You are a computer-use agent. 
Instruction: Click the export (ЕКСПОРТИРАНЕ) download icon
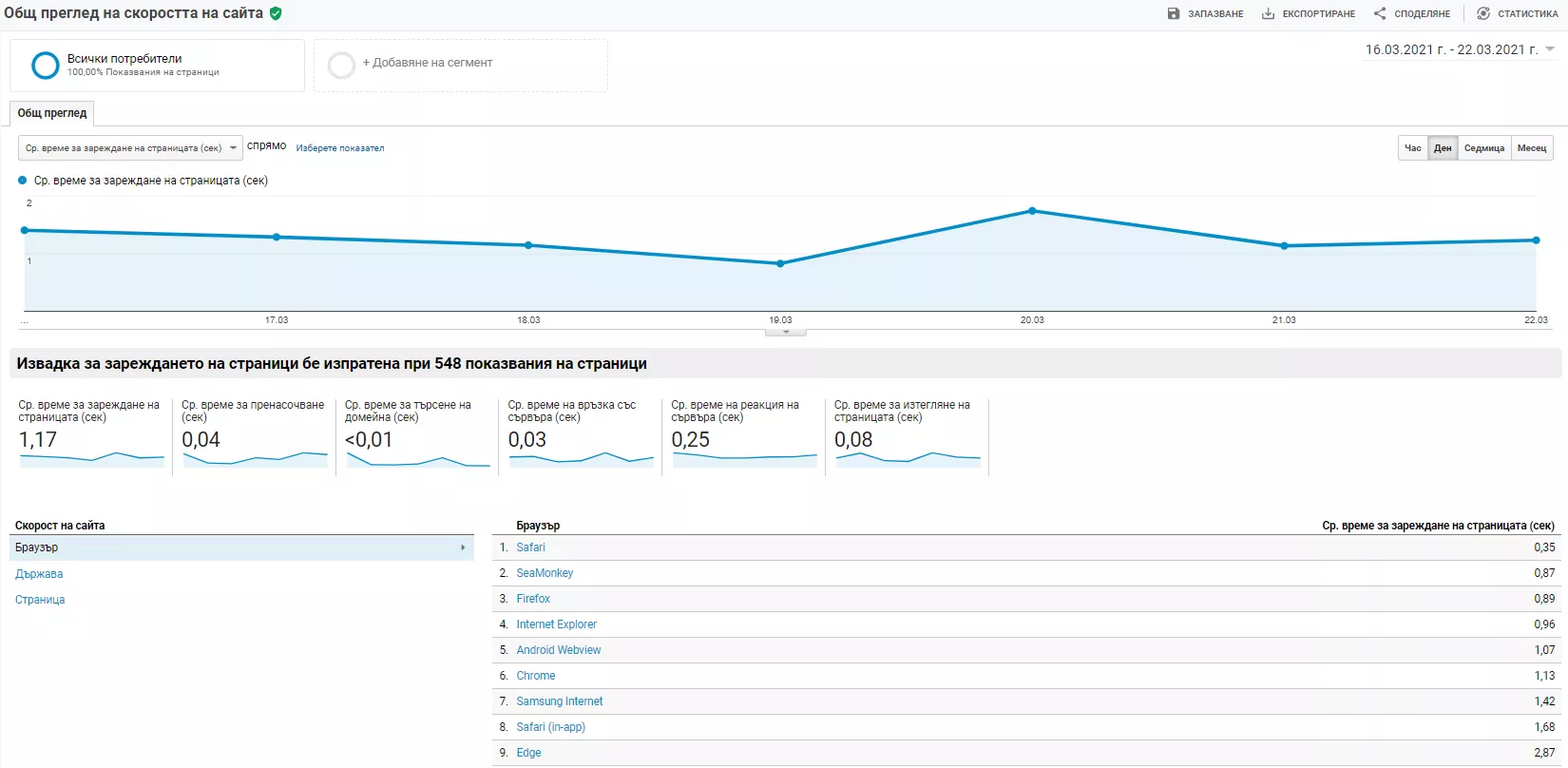(x=1268, y=13)
